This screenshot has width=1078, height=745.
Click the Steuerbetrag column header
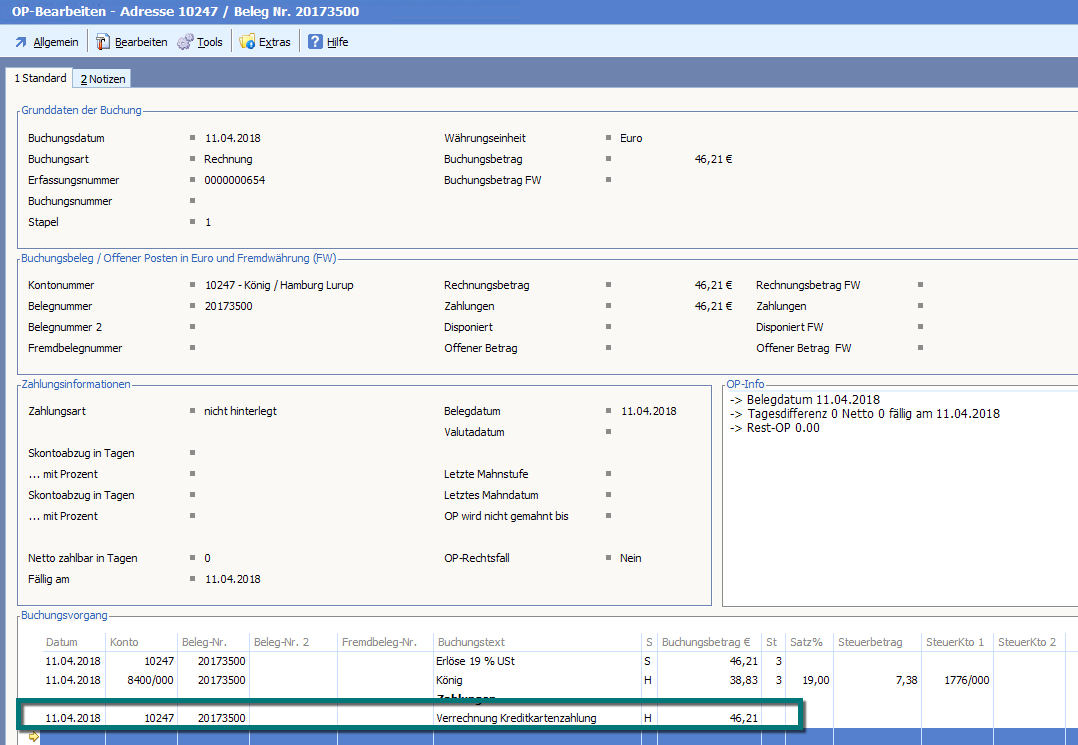click(870, 642)
